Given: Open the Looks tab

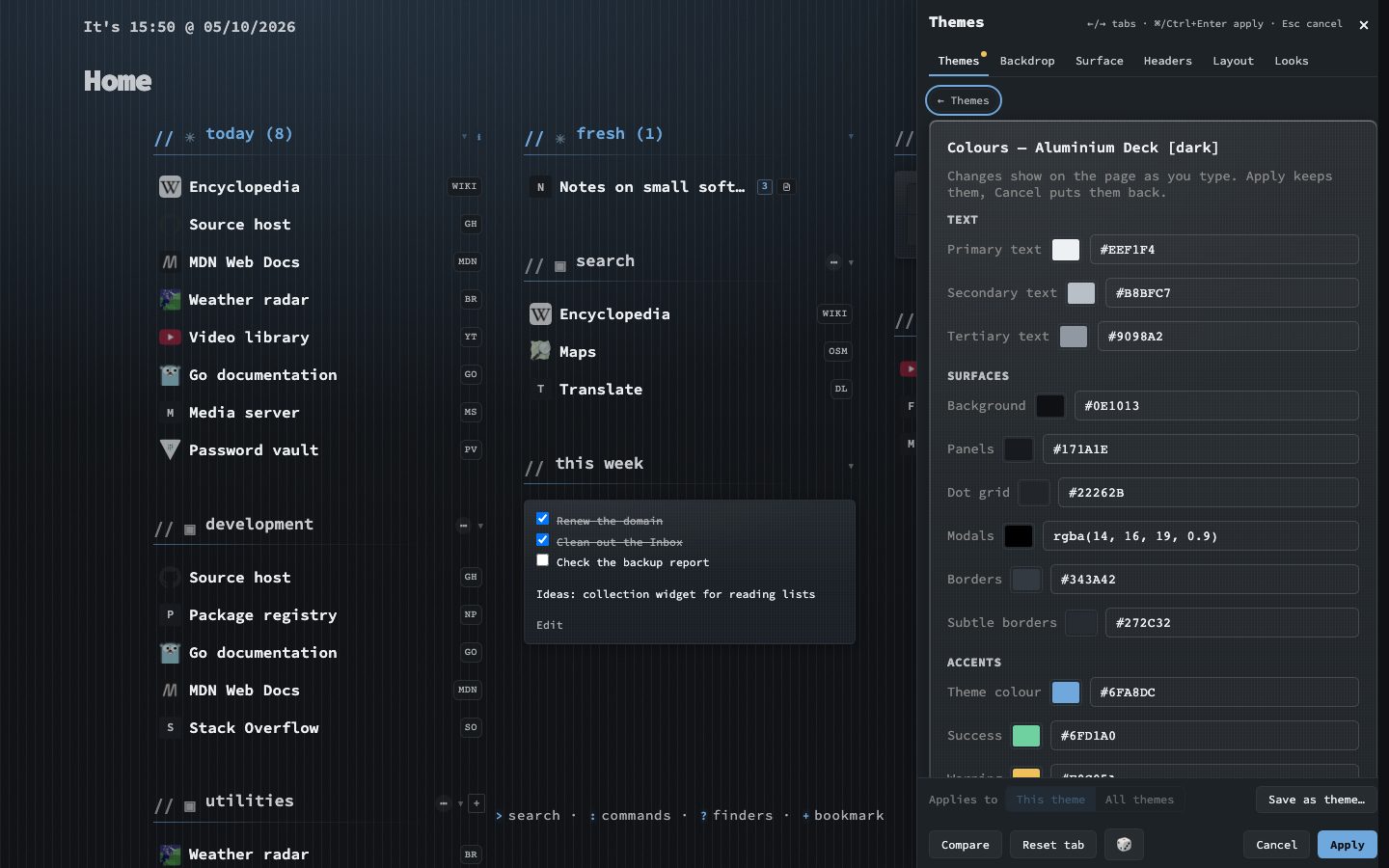Looking at the screenshot, I should 1292,61.
